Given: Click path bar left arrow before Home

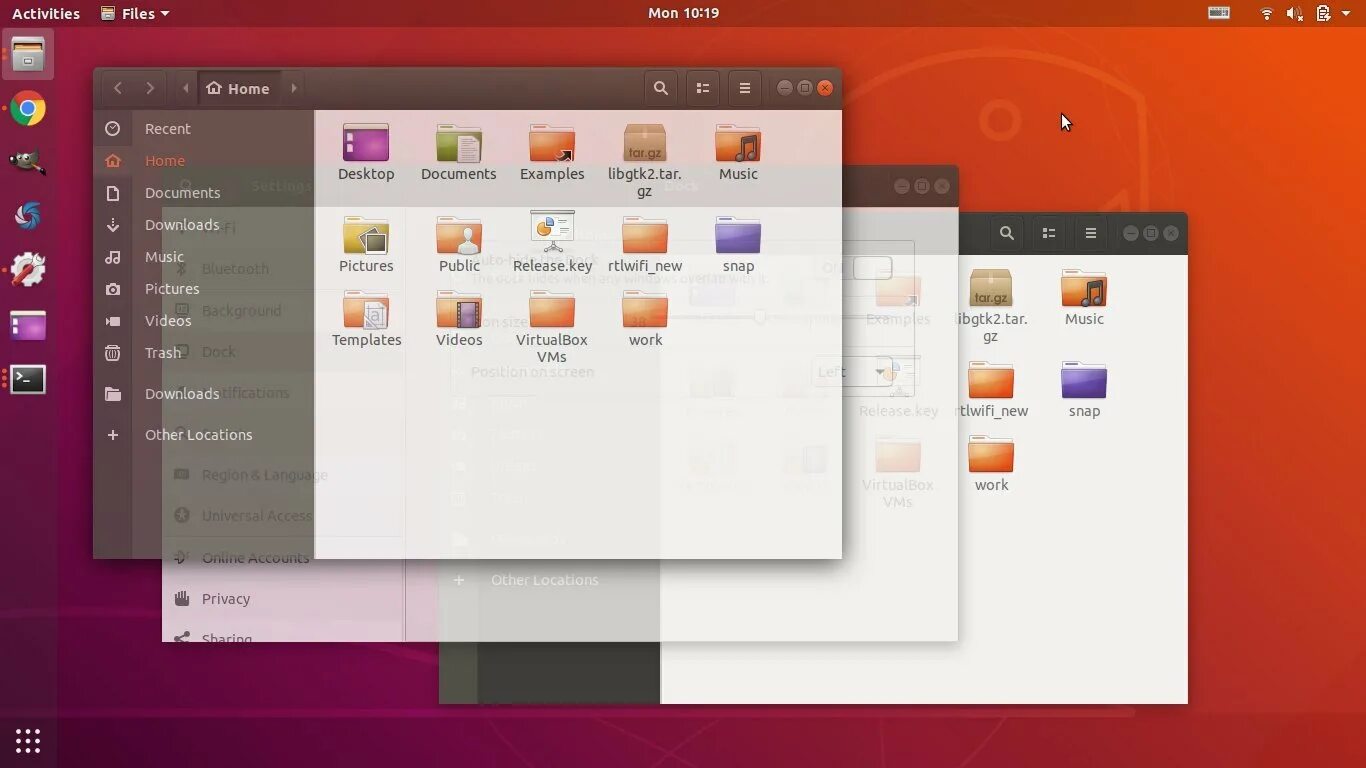Looking at the screenshot, I should click(x=185, y=88).
